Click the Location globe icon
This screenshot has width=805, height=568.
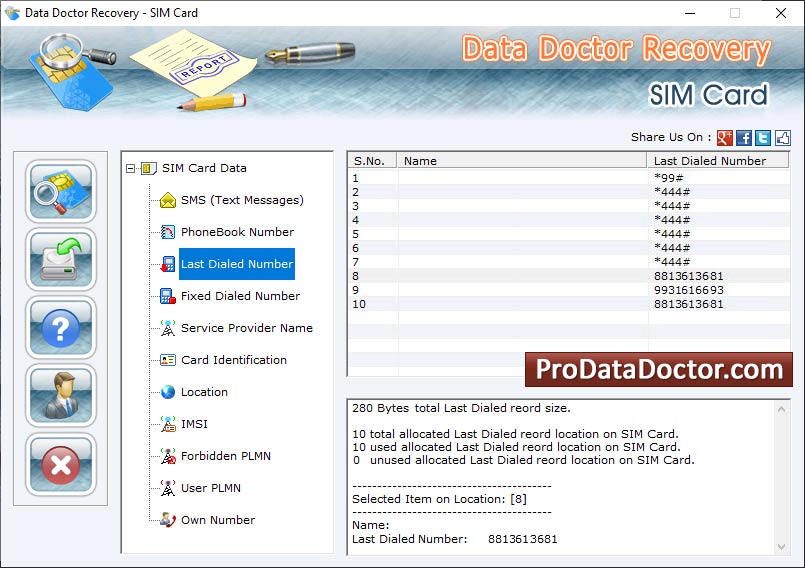click(168, 392)
